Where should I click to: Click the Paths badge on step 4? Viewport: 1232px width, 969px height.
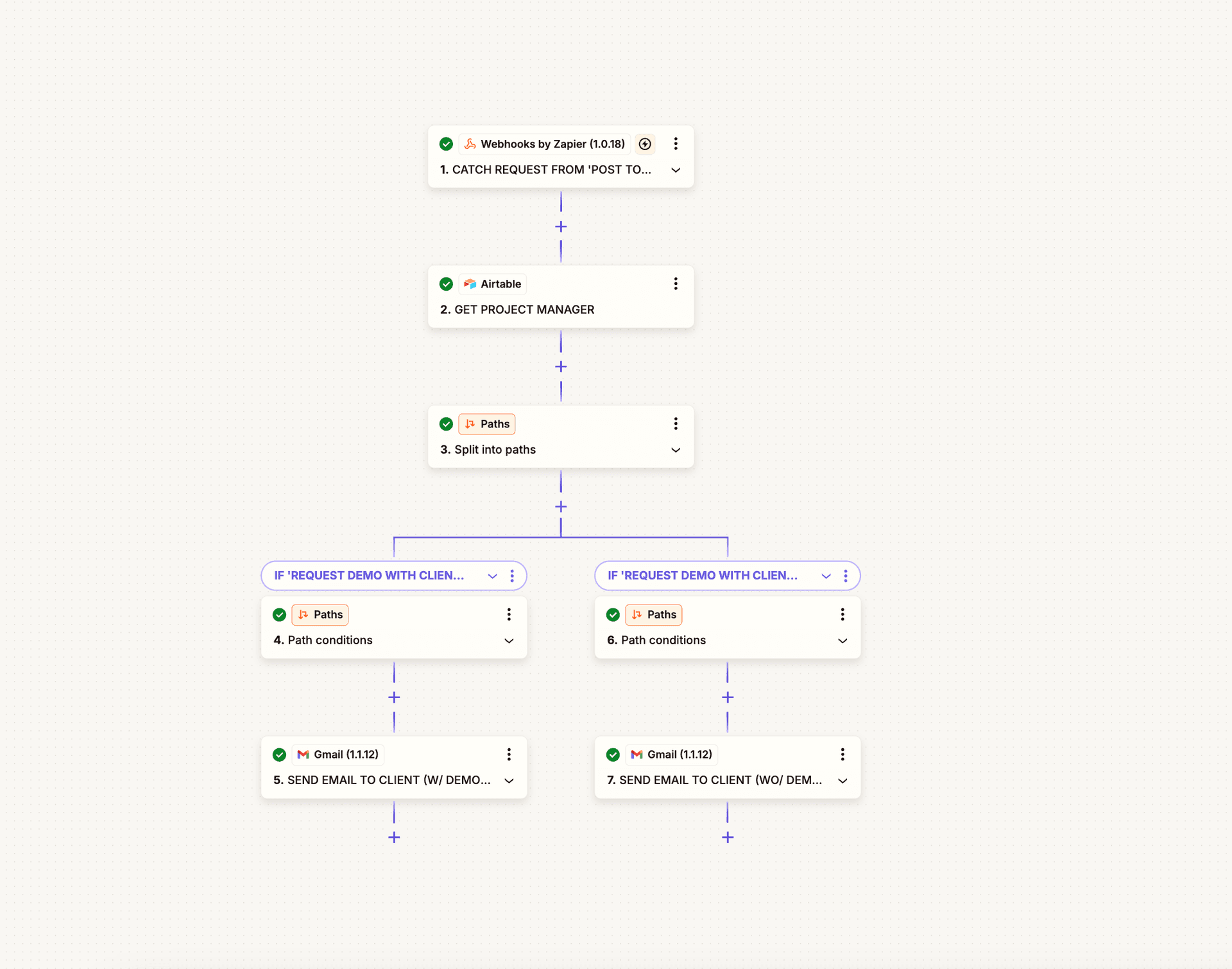click(320, 614)
